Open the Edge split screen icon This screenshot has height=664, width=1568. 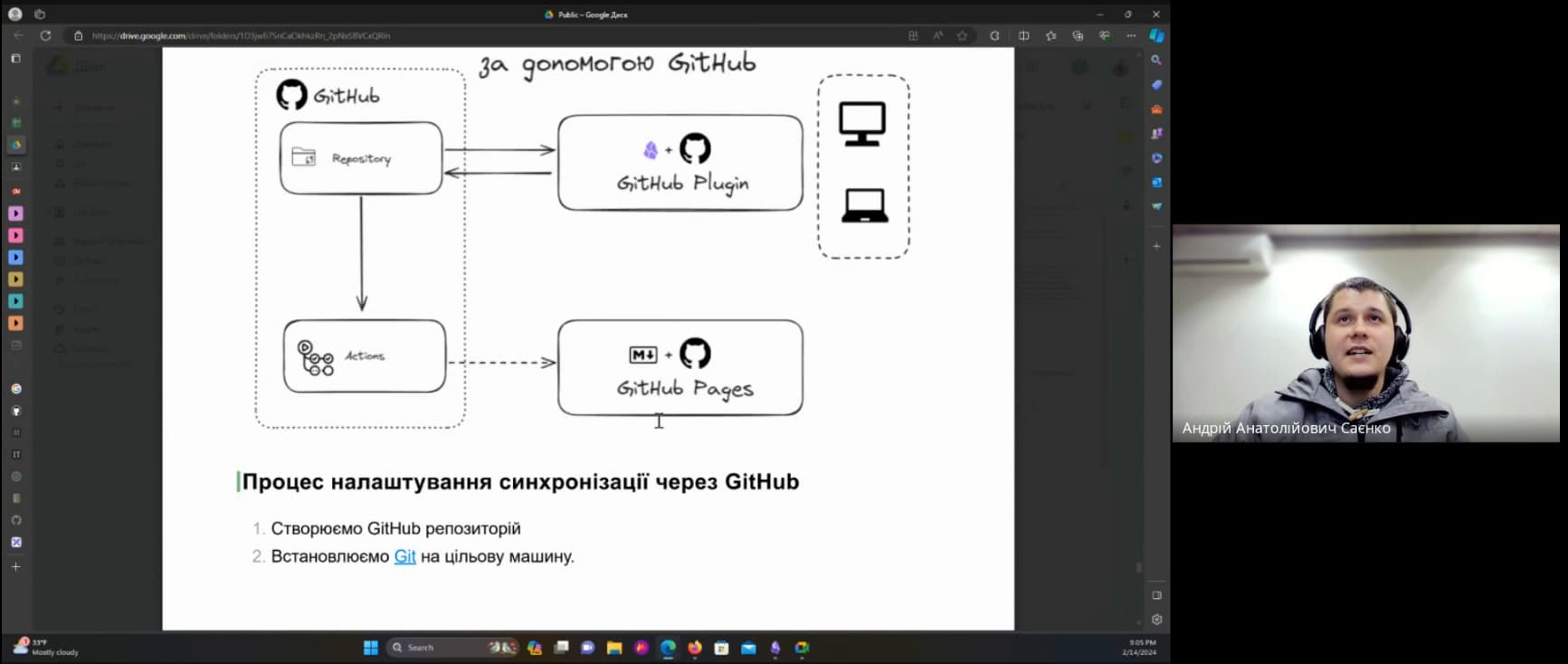point(1023,35)
